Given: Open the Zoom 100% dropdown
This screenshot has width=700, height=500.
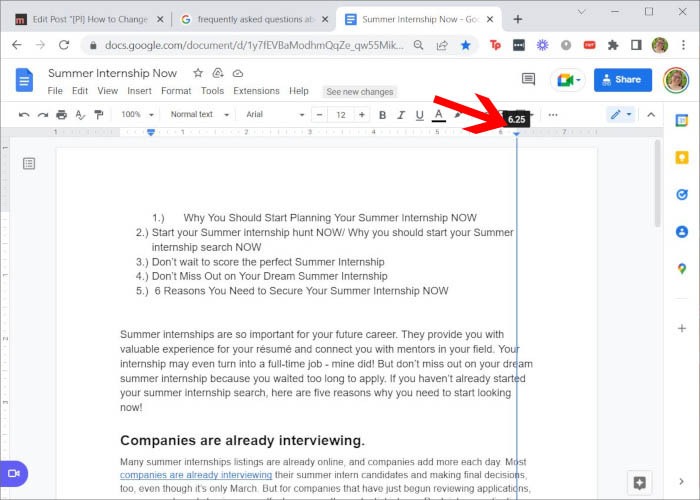Looking at the screenshot, I should pos(137,115).
